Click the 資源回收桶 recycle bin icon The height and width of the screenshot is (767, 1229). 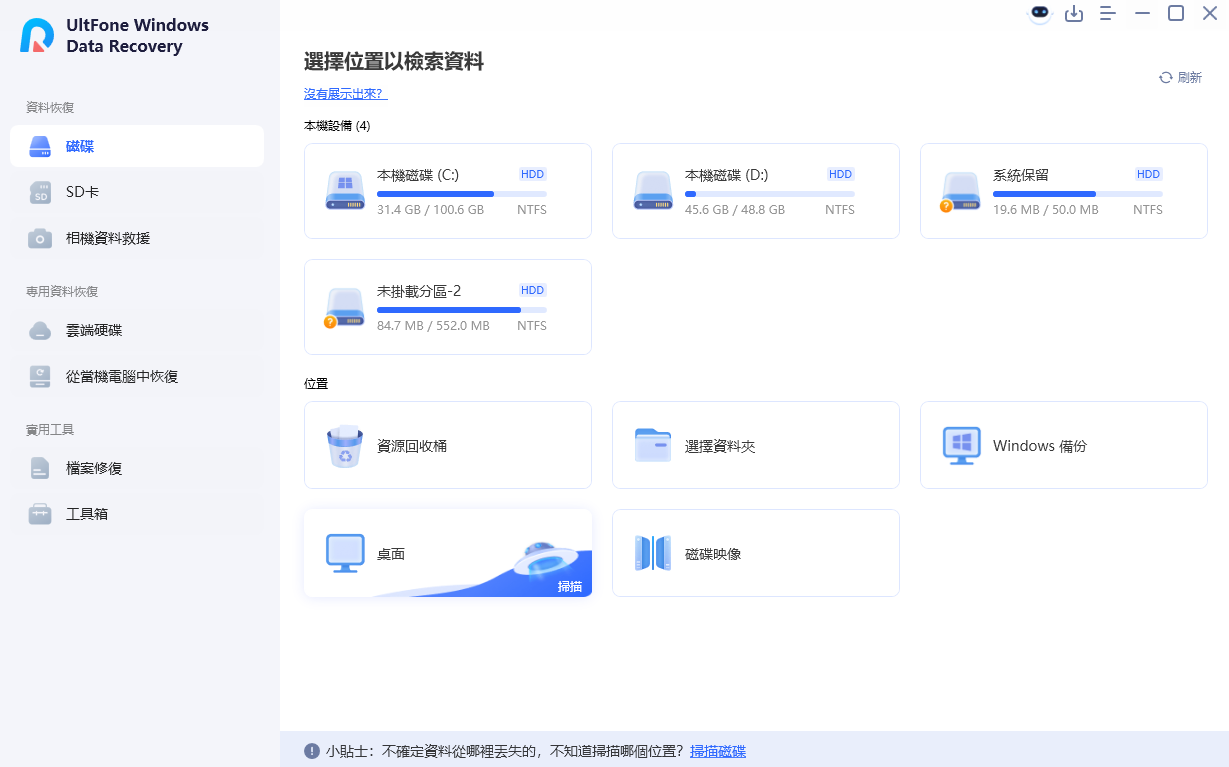coord(345,446)
